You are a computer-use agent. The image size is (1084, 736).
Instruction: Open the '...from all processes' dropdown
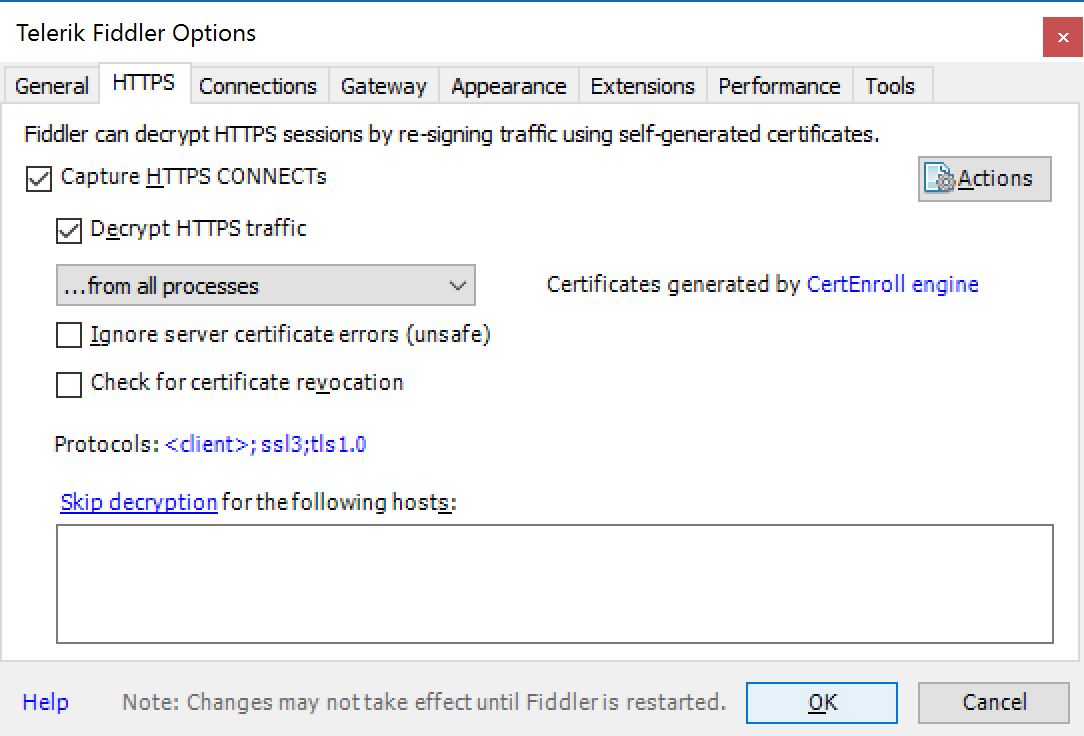click(265, 286)
